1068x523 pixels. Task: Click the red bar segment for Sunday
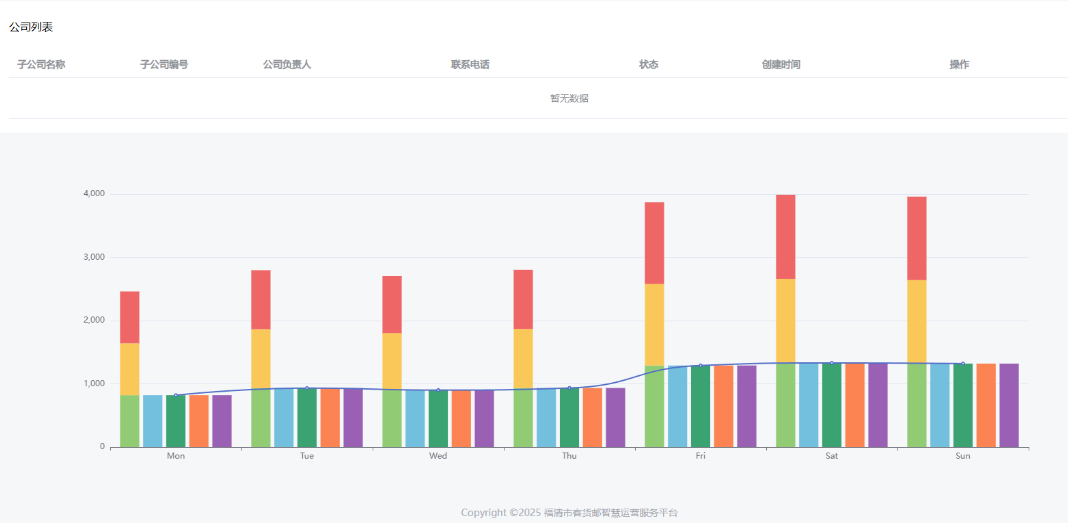click(917, 238)
